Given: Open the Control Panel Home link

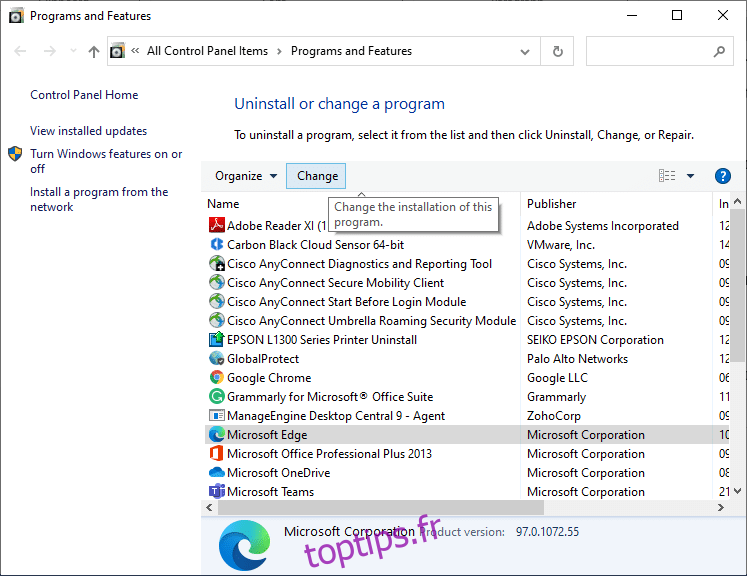Looking at the screenshot, I should 84,95.
